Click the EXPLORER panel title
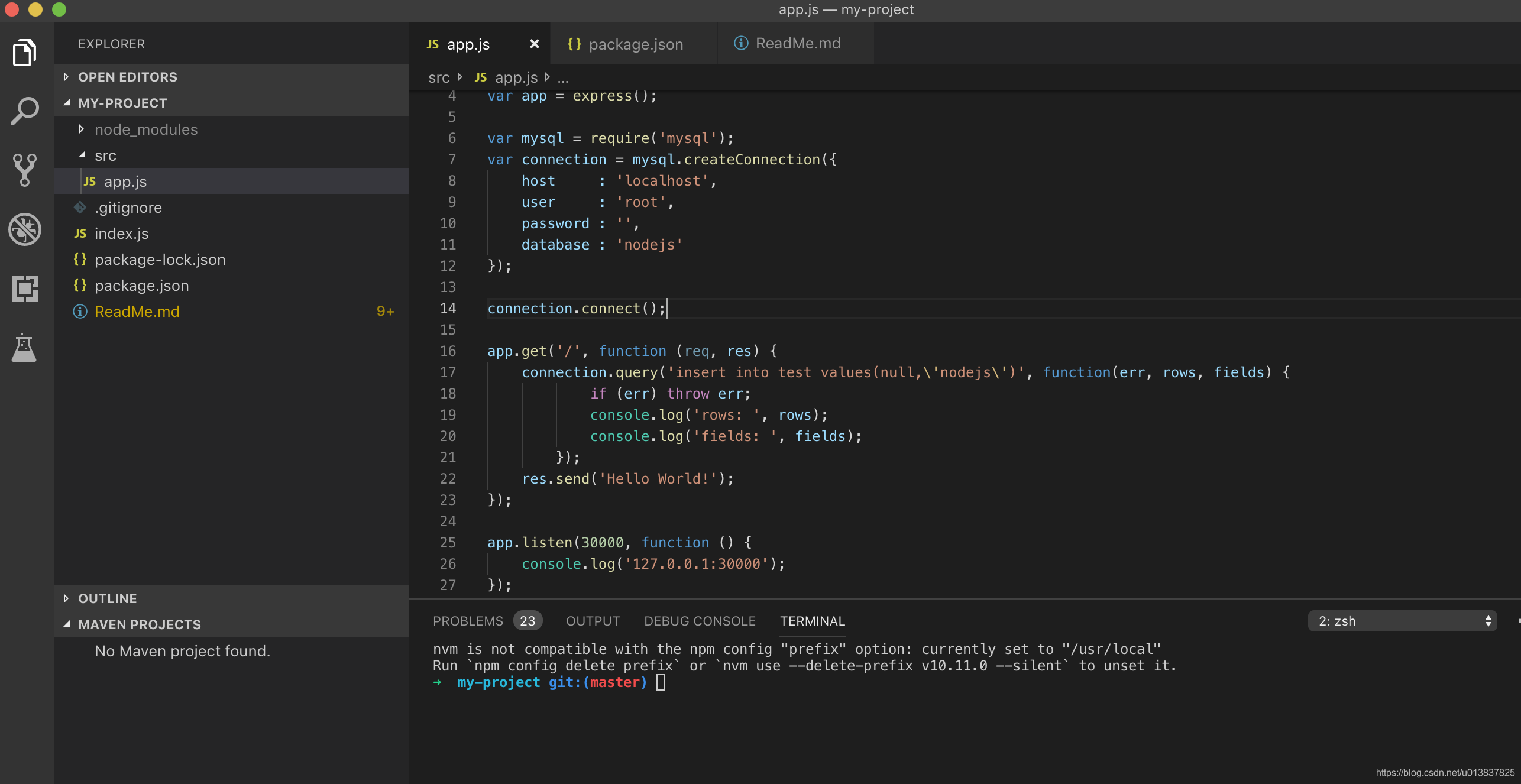Viewport: 1521px width, 784px height. click(x=111, y=44)
